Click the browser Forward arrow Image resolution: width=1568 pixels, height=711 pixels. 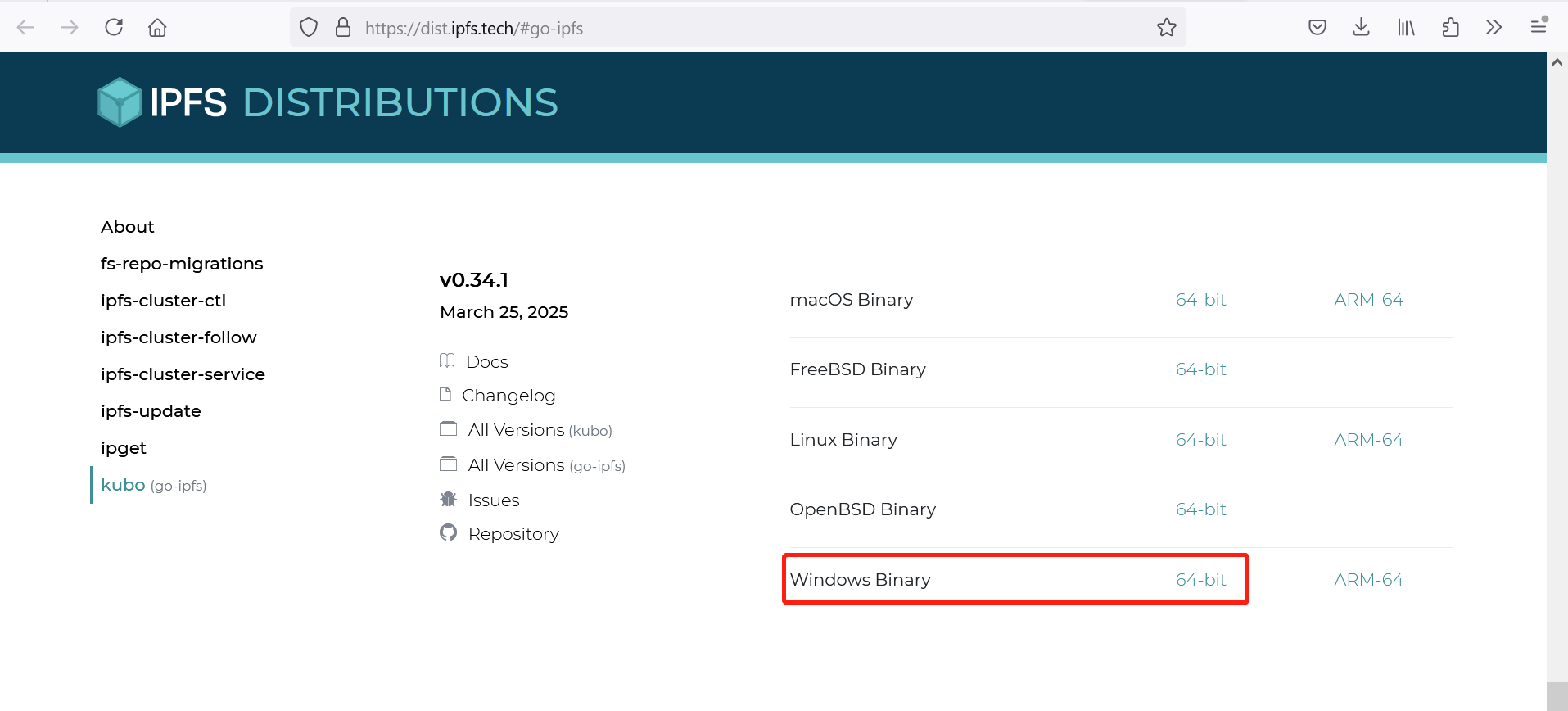(70, 28)
